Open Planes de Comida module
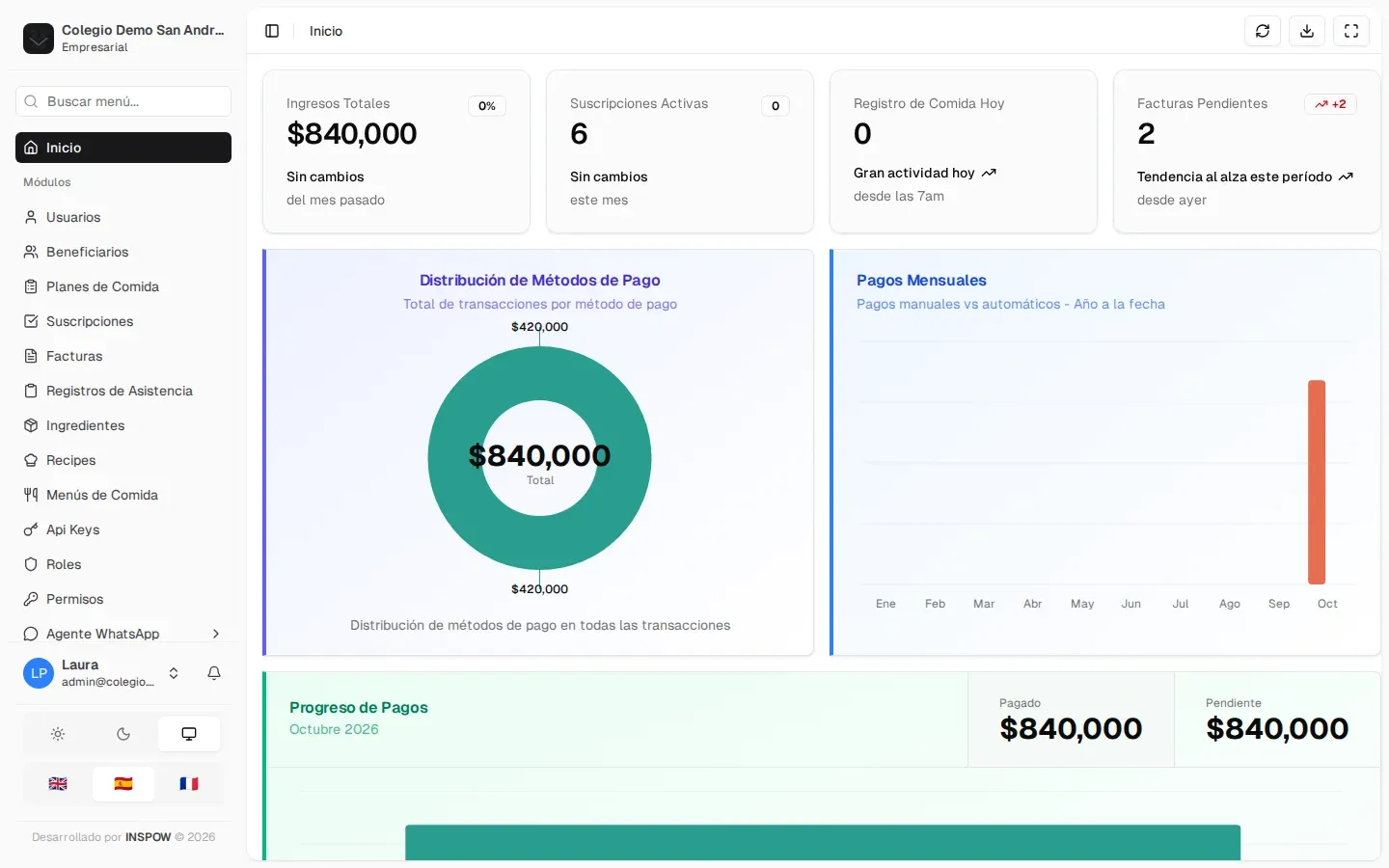Screen dimensions: 1389x868 pyautogui.click(x=123, y=286)
